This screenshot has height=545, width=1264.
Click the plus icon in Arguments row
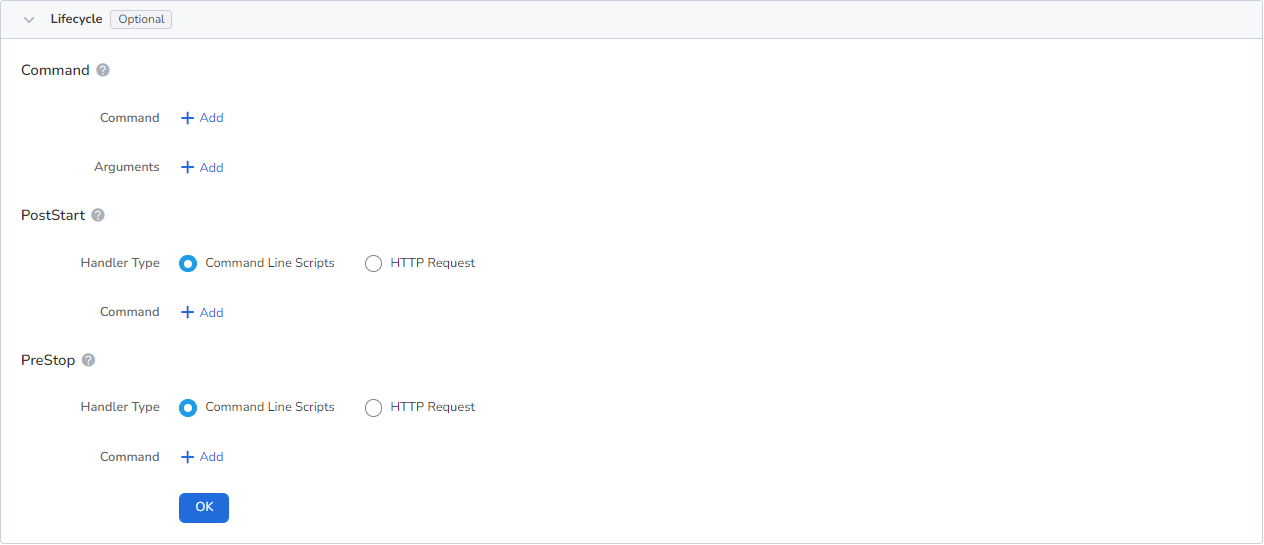tap(187, 168)
